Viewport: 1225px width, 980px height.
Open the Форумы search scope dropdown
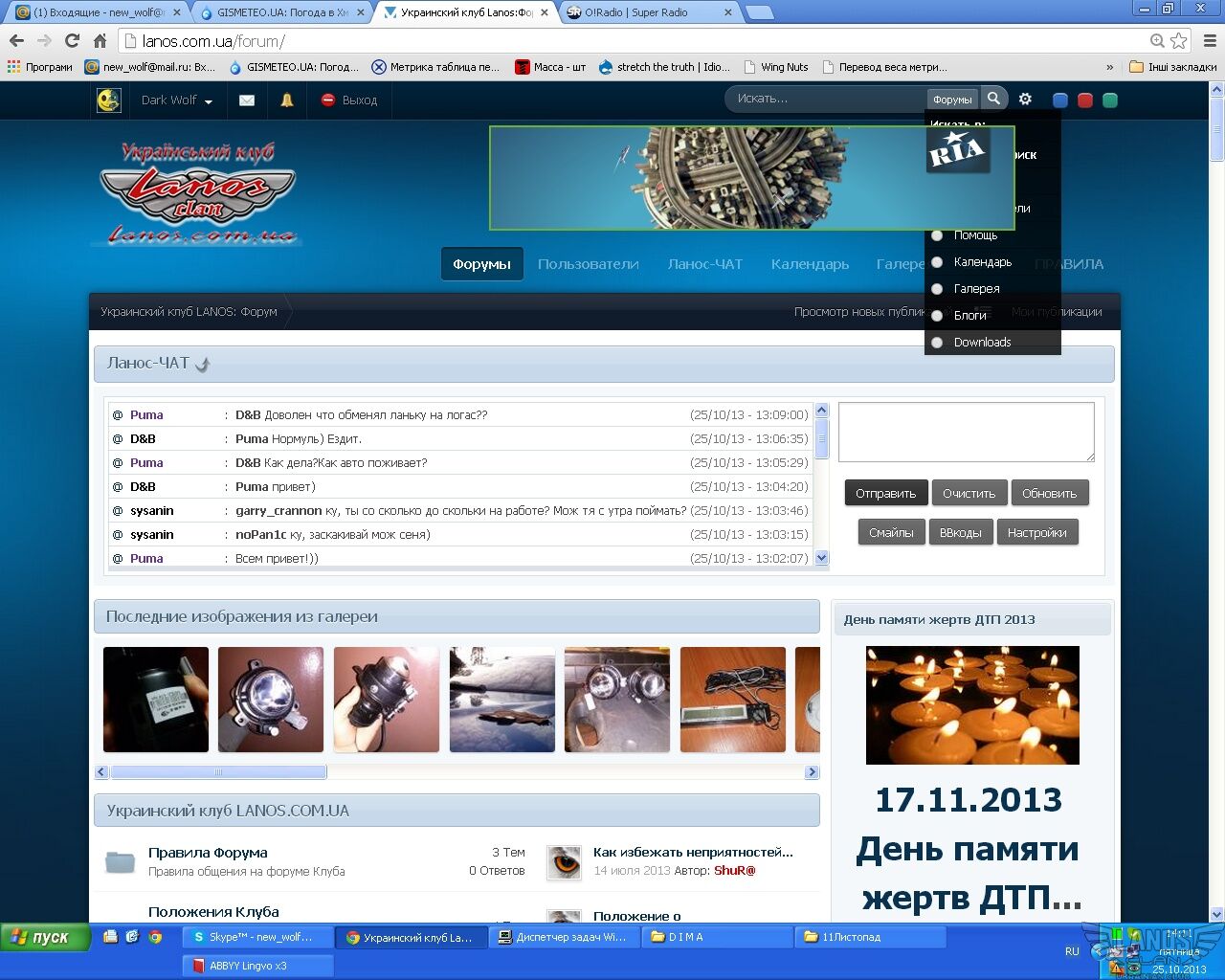point(951,100)
